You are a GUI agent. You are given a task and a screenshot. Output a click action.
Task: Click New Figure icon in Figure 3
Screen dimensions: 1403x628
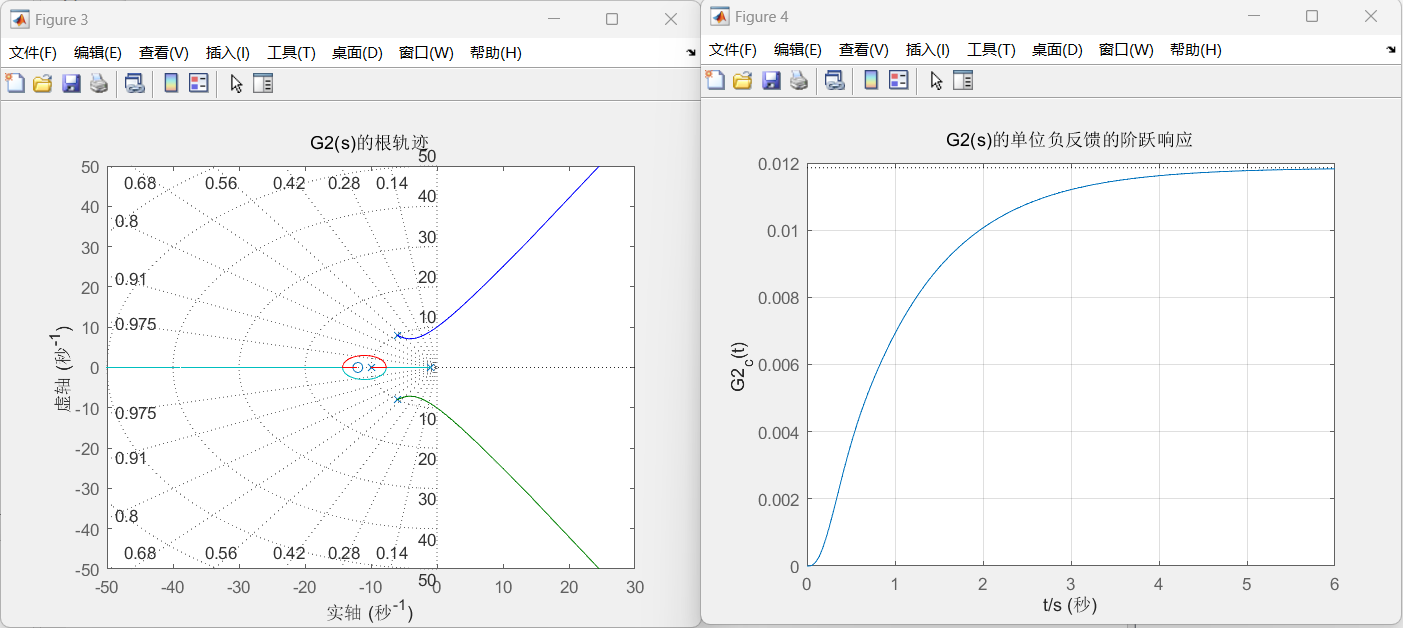click(15, 84)
